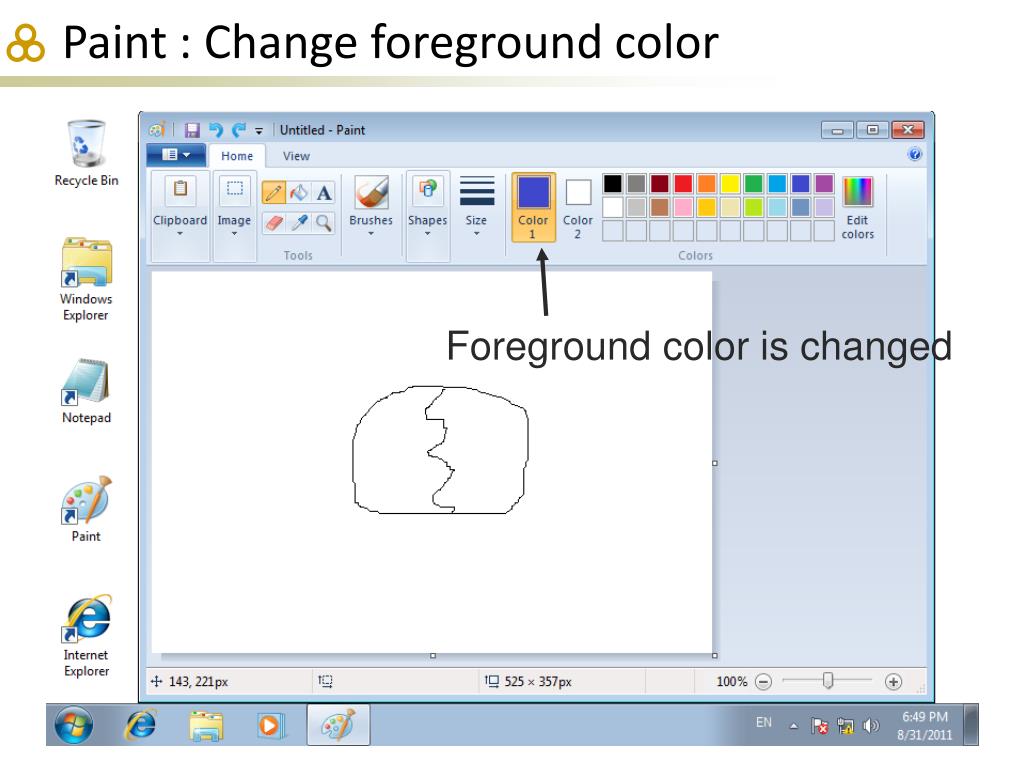
Task: Select the Color 2 background button
Action: pyautogui.click(x=578, y=207)
